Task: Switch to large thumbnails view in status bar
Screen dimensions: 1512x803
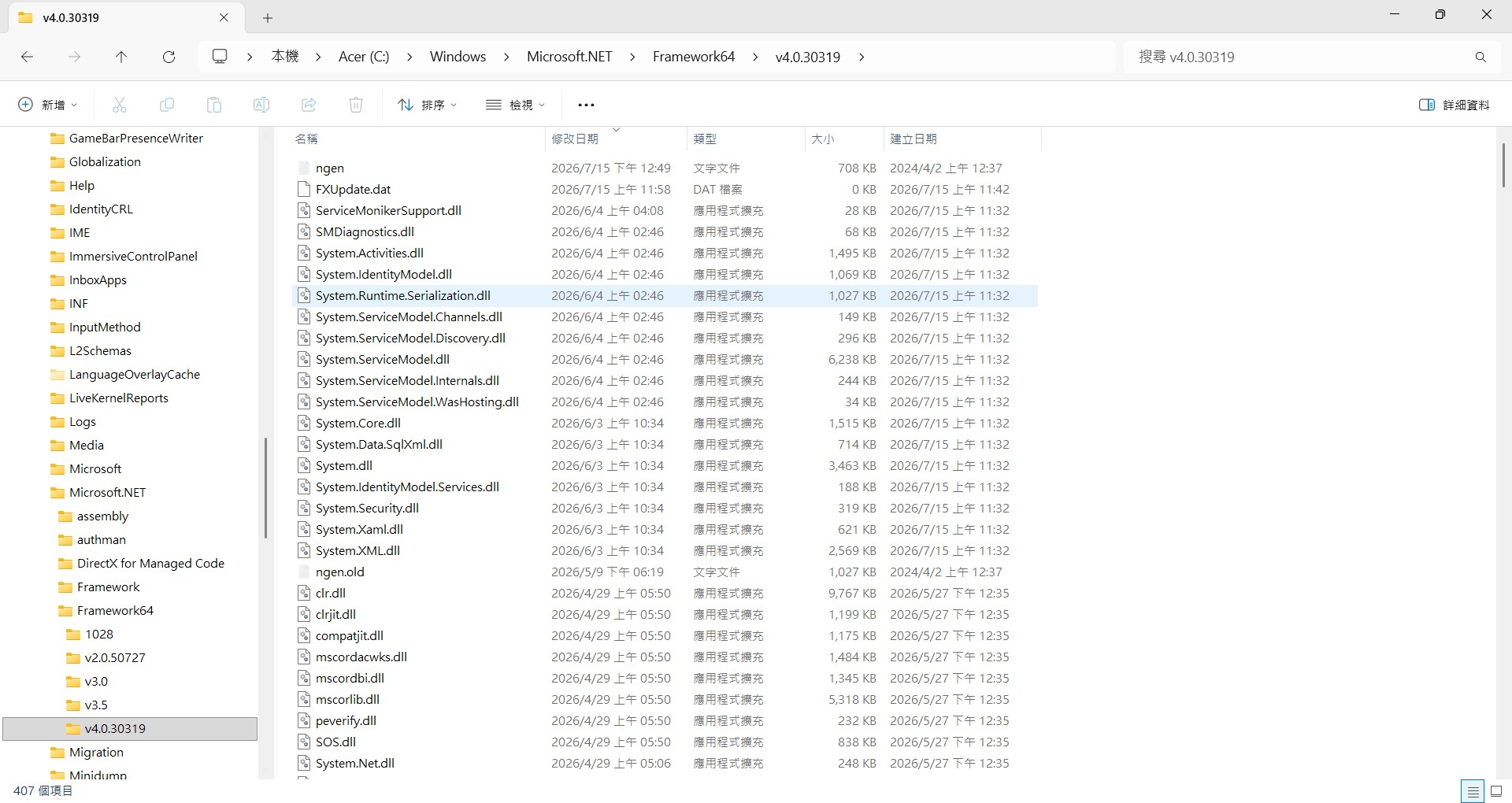Action: (1496, 791)
